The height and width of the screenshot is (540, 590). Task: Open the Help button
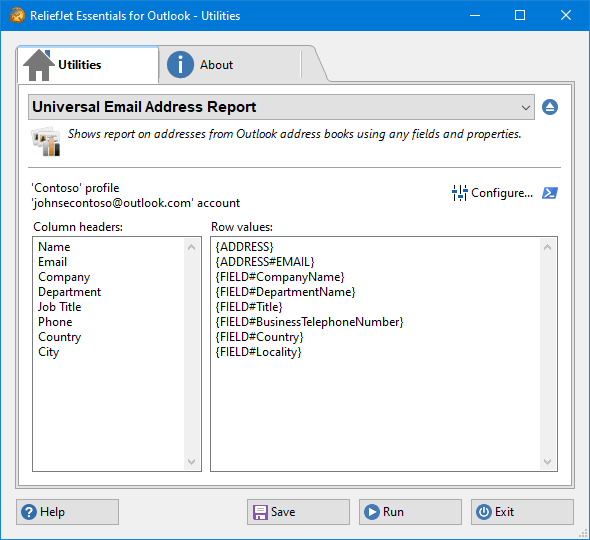point(67,512)
